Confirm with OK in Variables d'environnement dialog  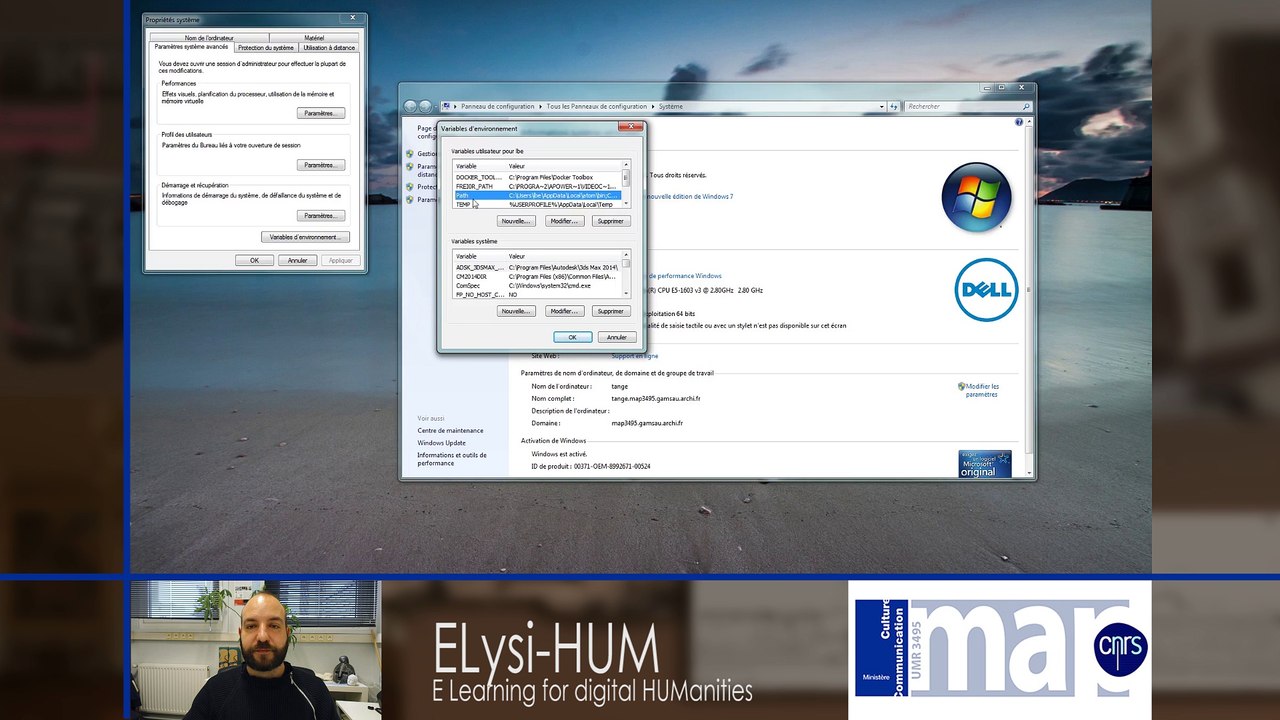[573, 337]
